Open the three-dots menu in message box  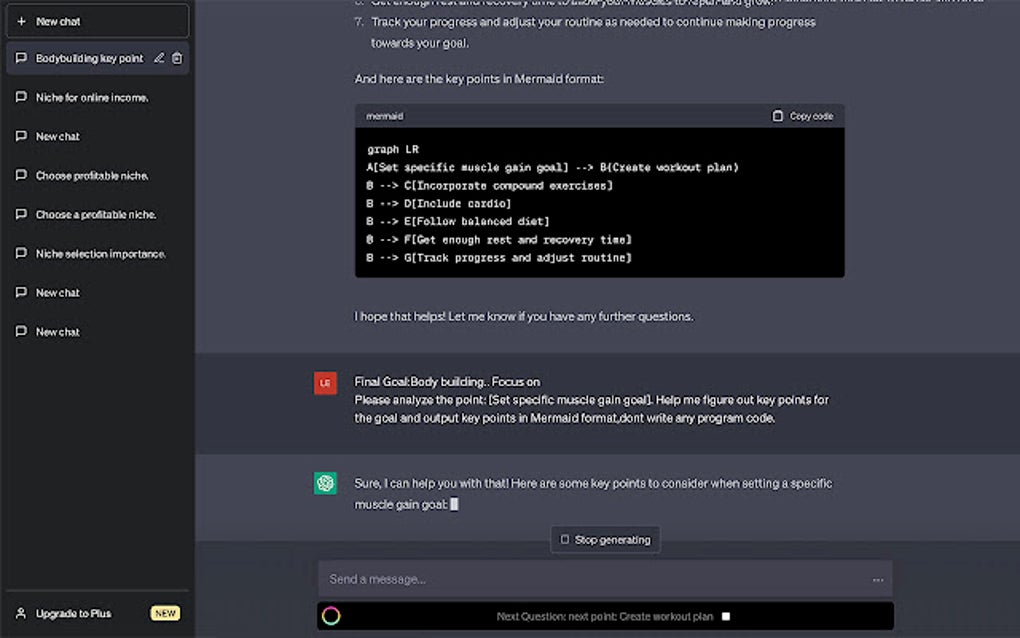(x=878, y=580)
